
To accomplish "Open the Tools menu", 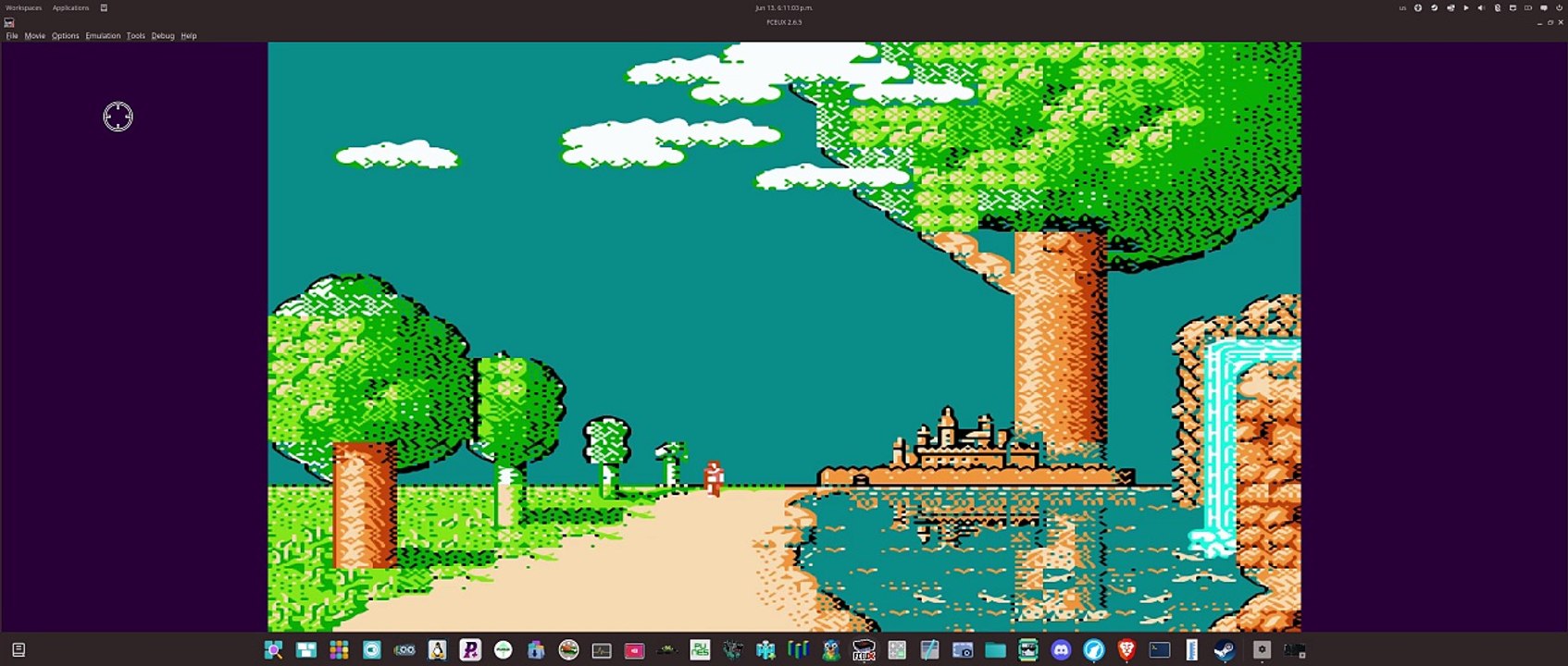I will pyautogui.click(x=136, y=35).
